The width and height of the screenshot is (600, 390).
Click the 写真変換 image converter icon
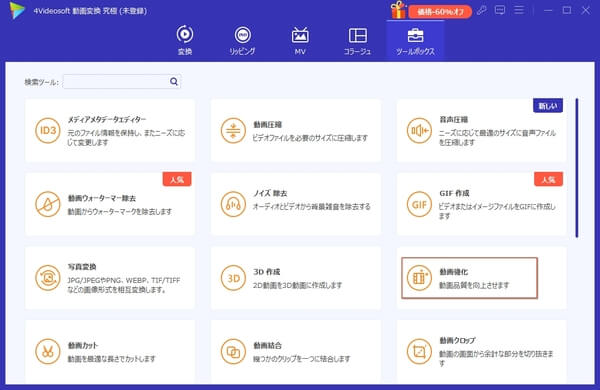tap(48, 278)
